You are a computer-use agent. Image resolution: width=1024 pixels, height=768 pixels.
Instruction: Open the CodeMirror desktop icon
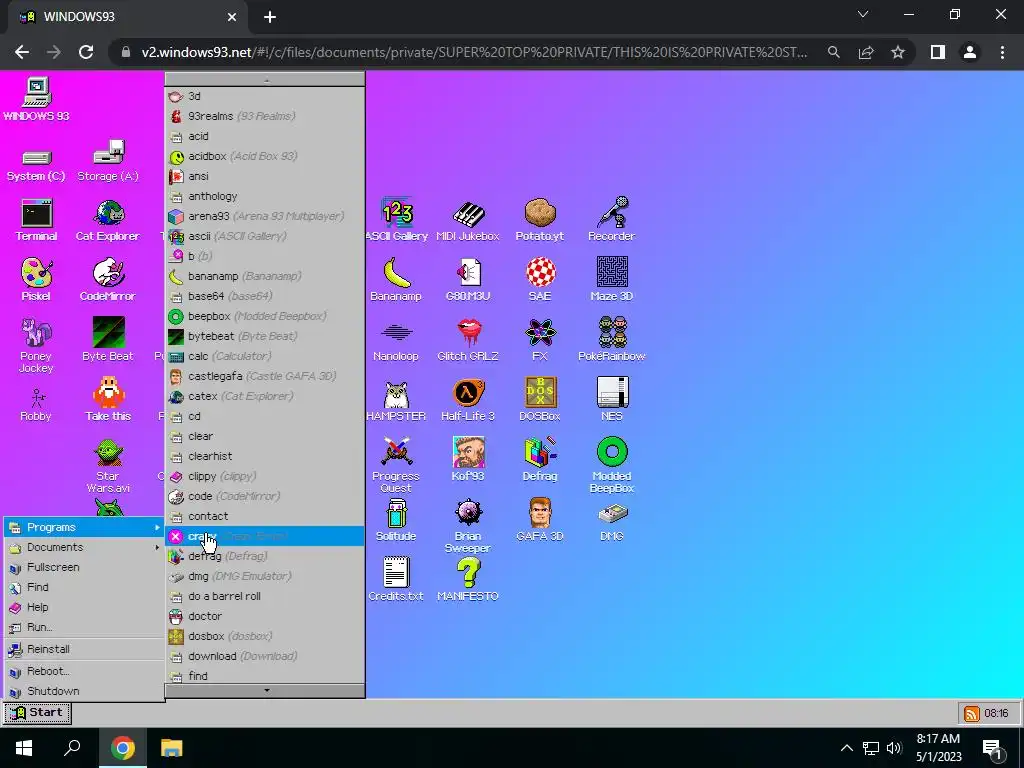pyautogui.click(x=108, y=280)
